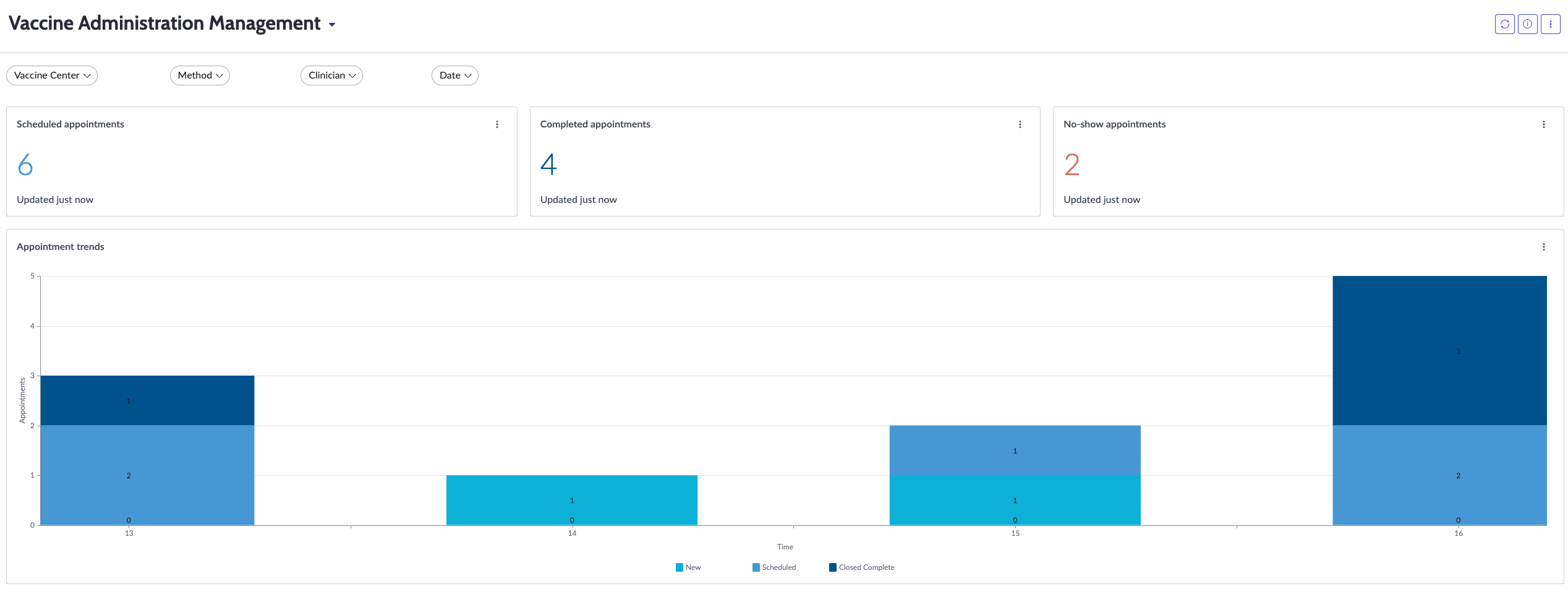The width and height of the screenshot is (1568, 607).
Task: Click 'Updated just now' under Scheduled appointments
Action: coord(55,200)
